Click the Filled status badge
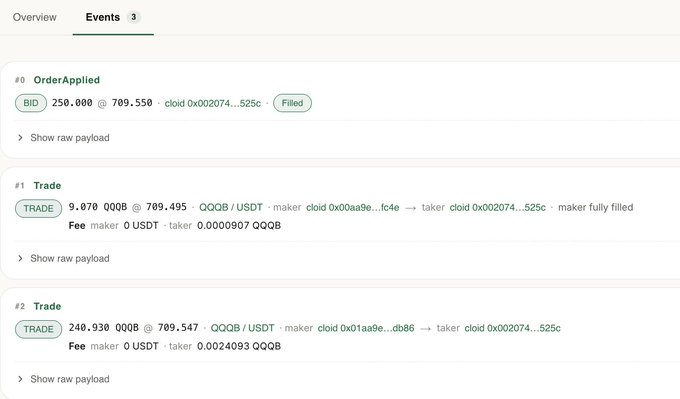 [x=292, y=103]
